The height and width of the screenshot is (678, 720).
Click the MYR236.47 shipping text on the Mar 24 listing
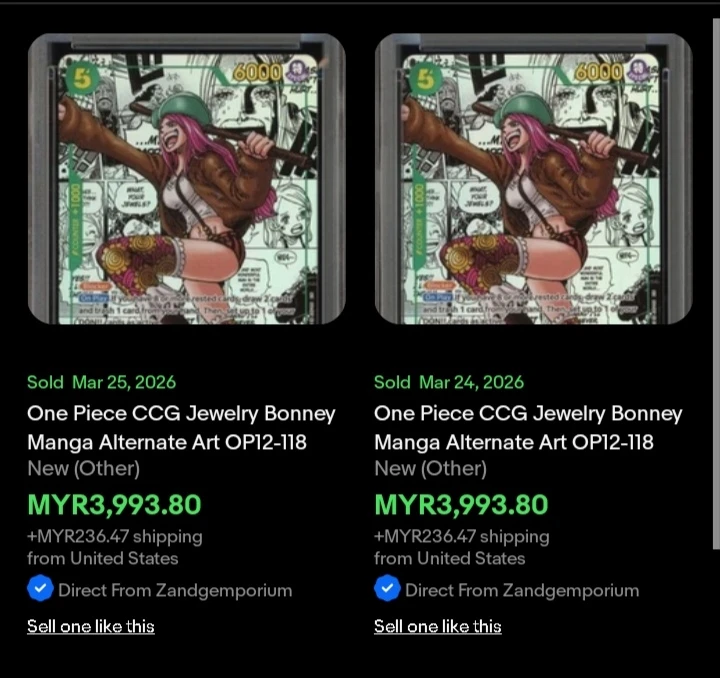pos(461,536)
